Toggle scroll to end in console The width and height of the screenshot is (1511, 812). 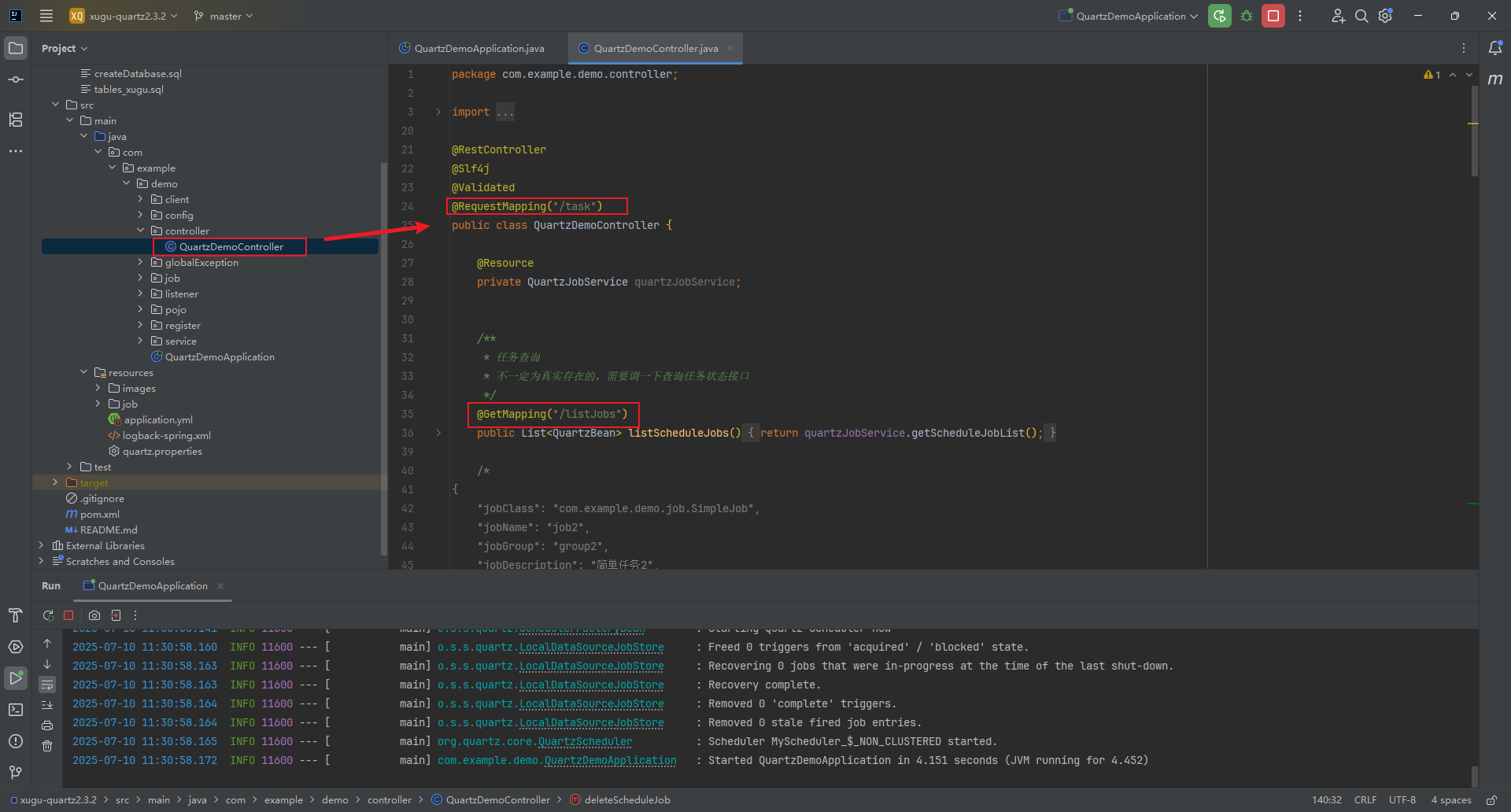47,705
